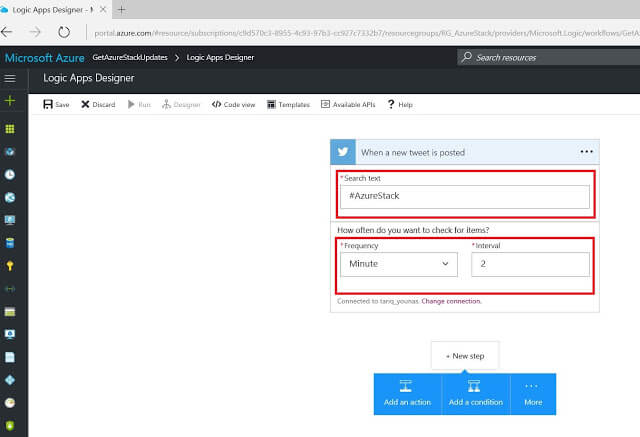The image size is (640, 437).
Task: Discard changes in the designer
Action: pos(98,105)
